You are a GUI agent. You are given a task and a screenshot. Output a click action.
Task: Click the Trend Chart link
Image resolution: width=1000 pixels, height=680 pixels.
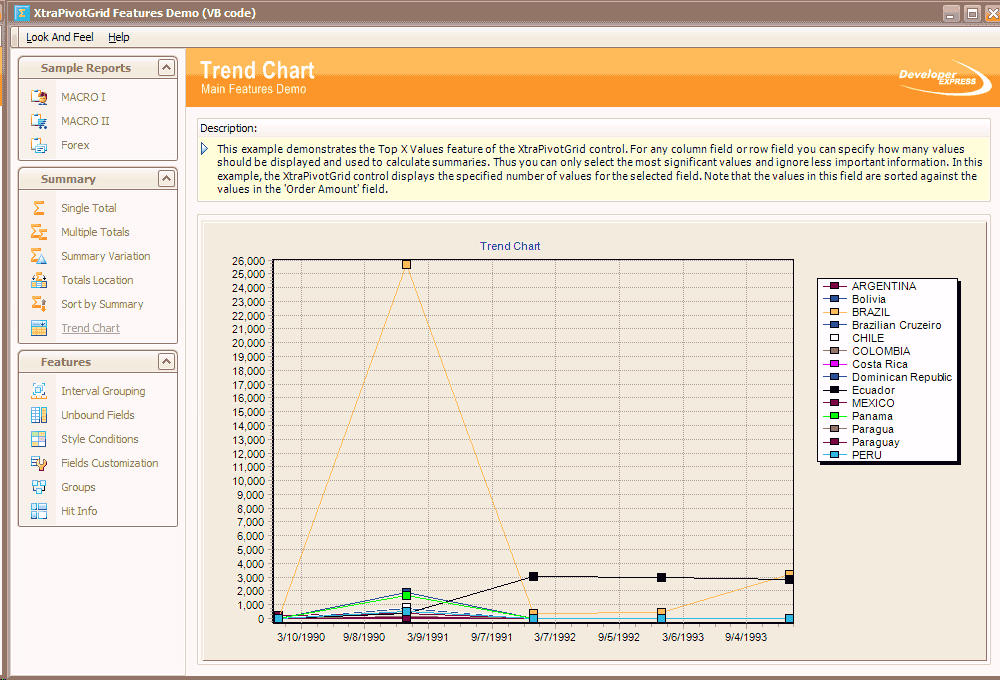(91, 329)
